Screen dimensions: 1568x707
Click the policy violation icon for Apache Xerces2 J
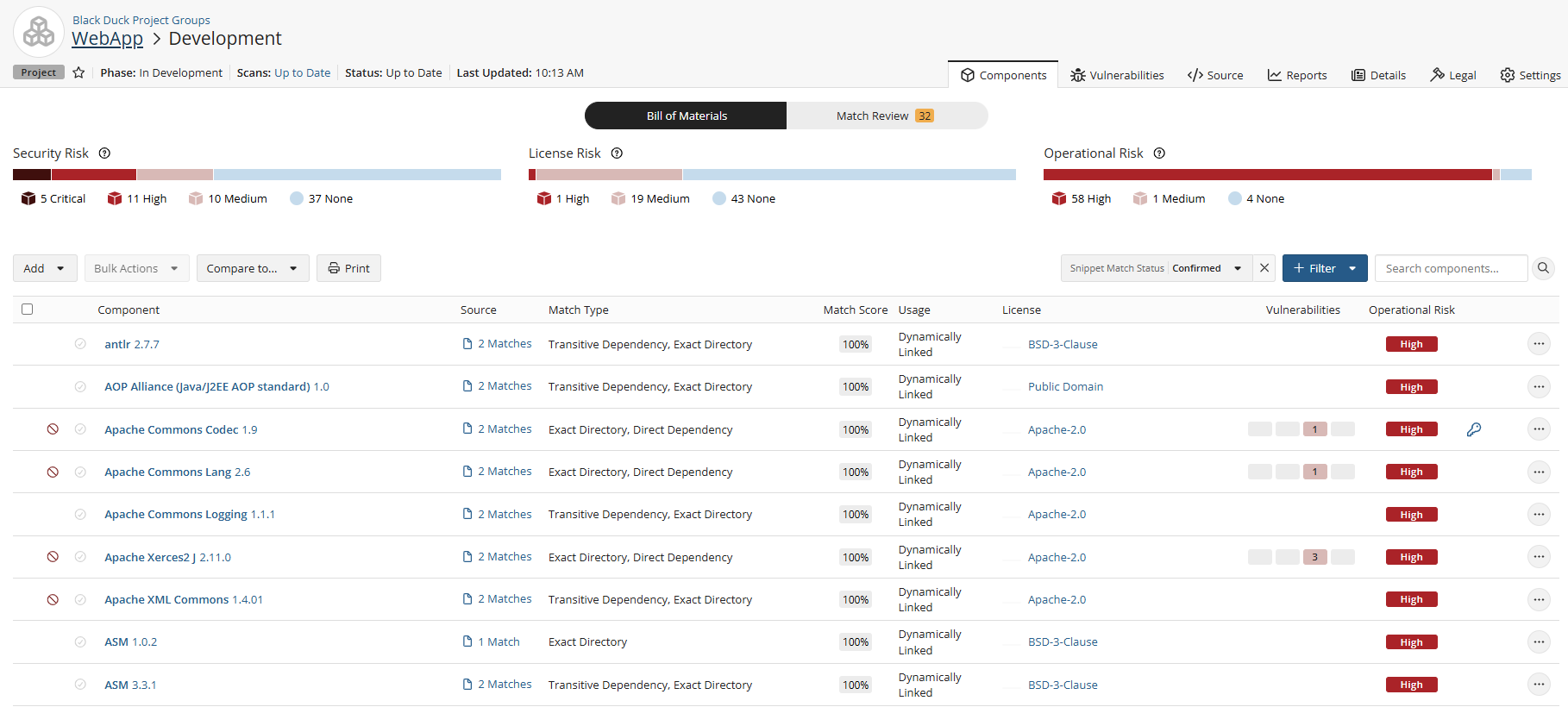tap(53, 557)
